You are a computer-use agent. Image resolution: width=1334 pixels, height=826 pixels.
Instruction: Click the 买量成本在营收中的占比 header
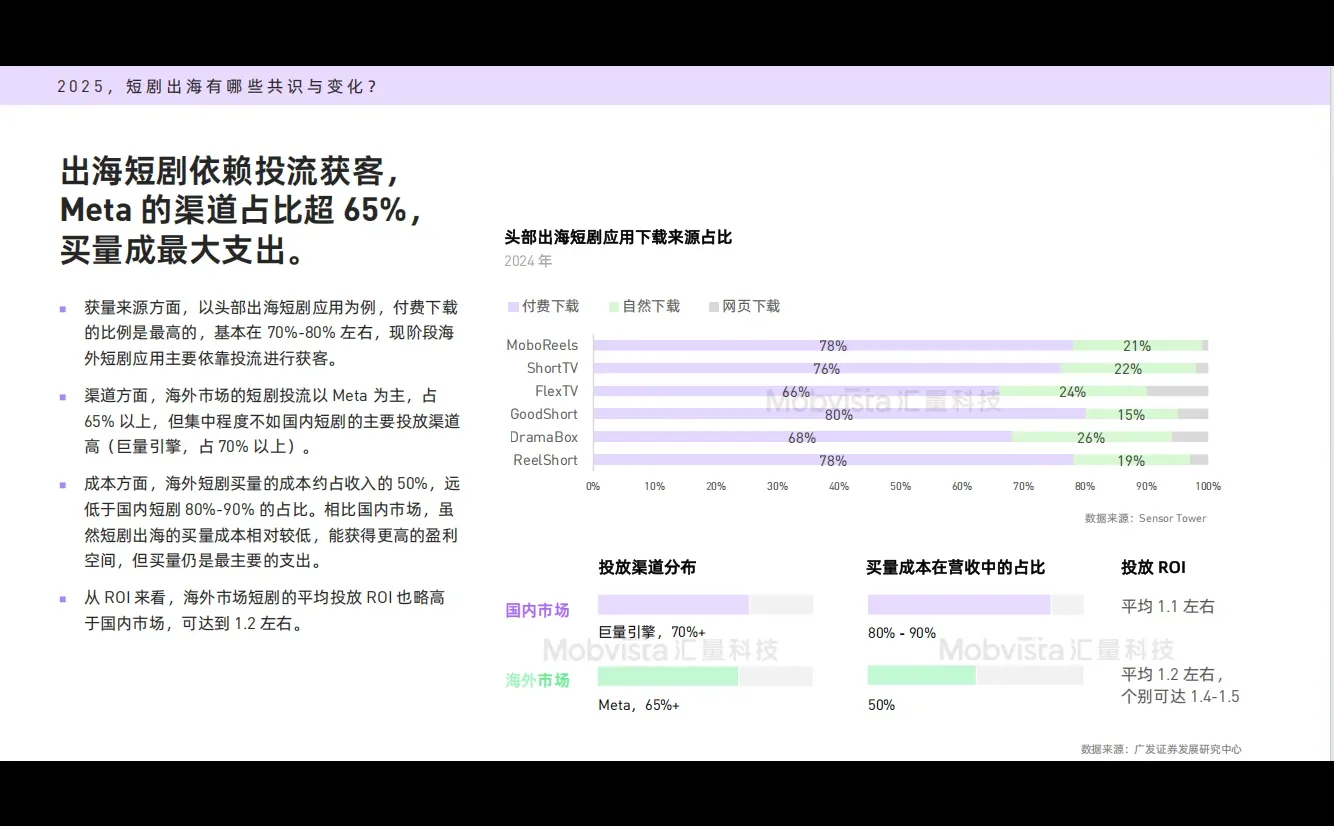click(x=956, y=567)
